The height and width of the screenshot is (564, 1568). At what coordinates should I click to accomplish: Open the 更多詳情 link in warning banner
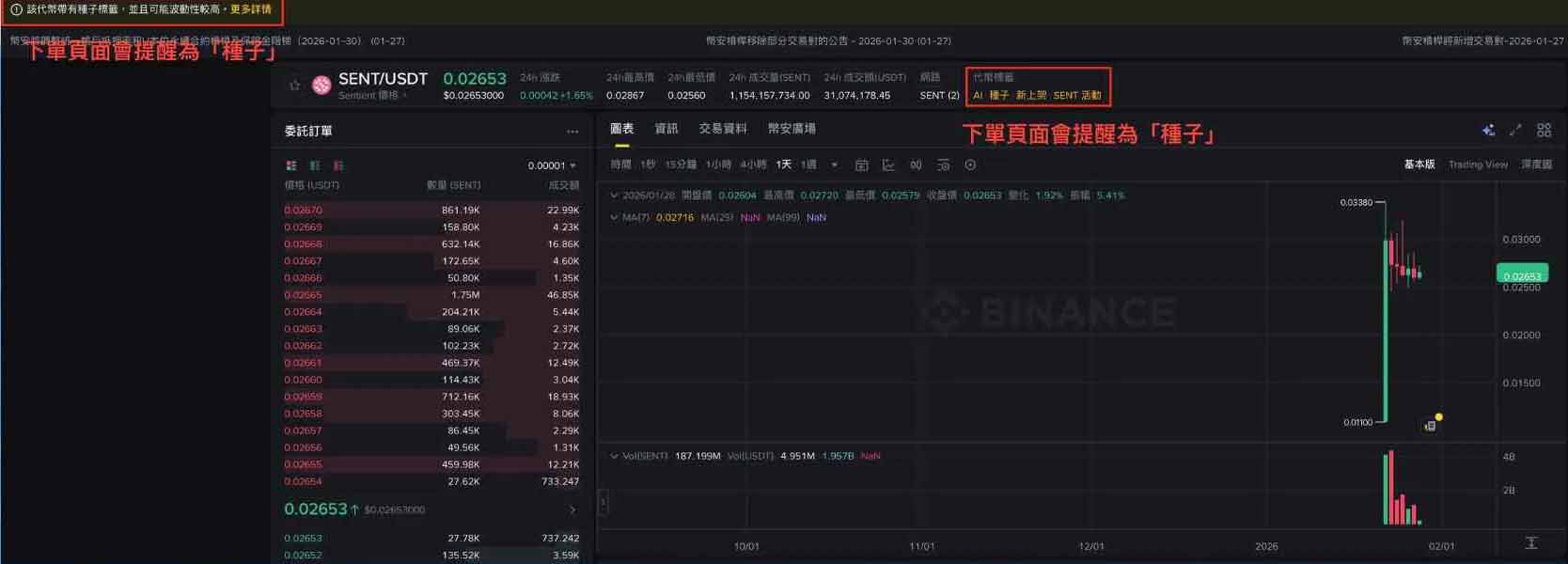click(251, 9)
